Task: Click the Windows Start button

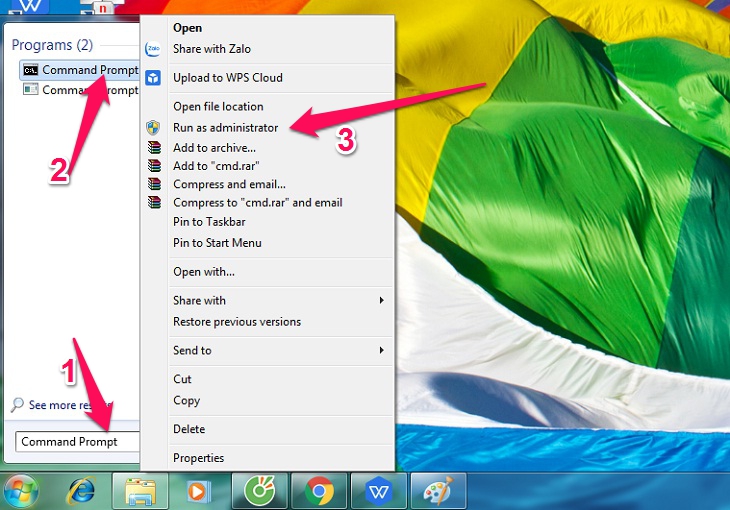Action: coord(20,491)
